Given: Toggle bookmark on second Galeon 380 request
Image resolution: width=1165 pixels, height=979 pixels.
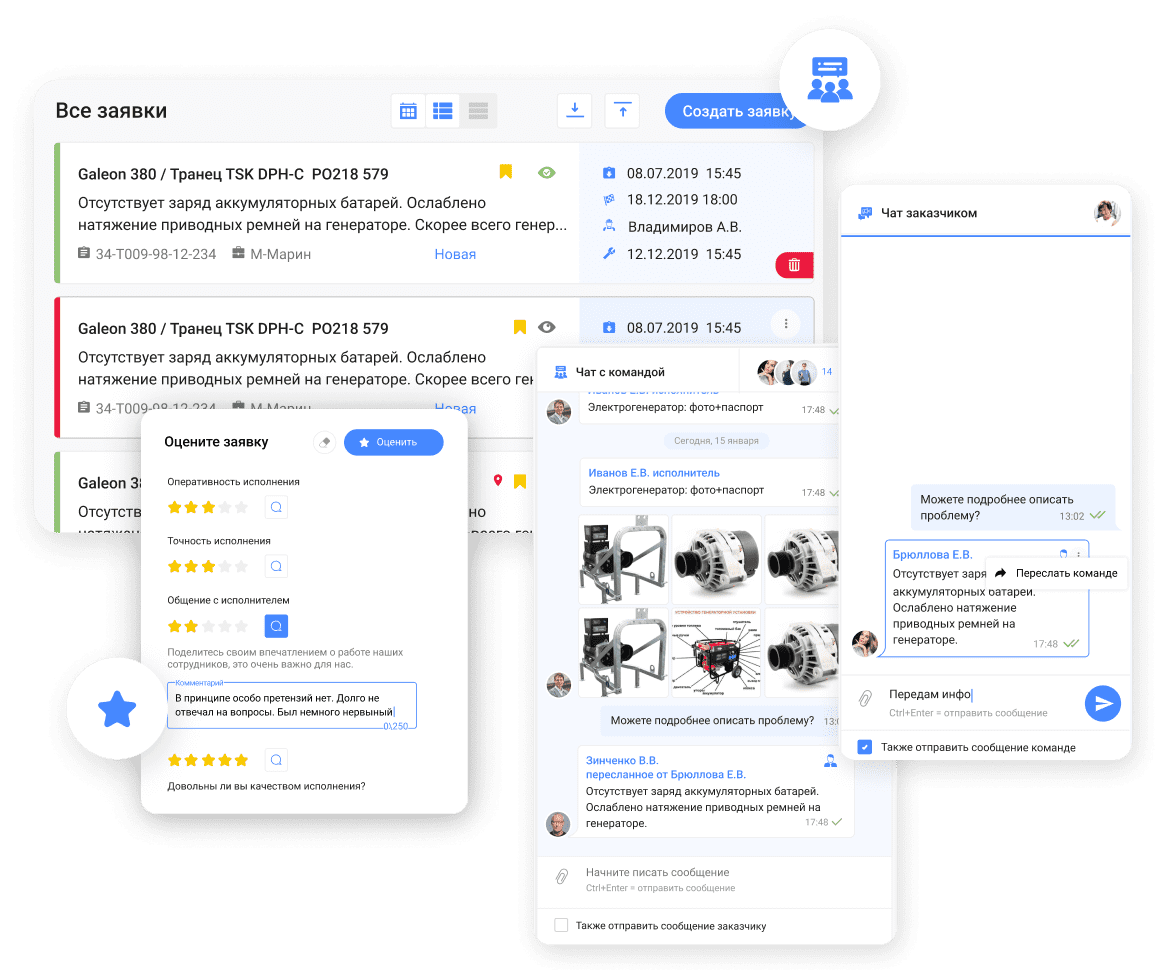Looking at the screenshot, I should point(520,327).
